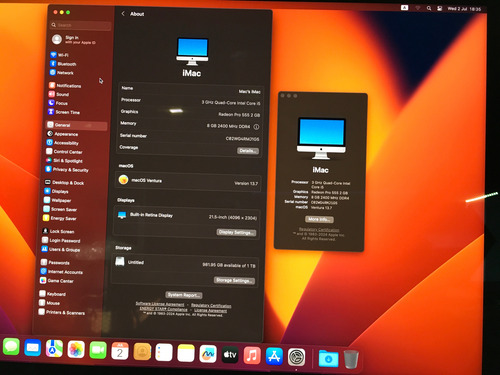Image resolution: width=500 pixels, height=375 pixels.
Task: Open Desktop & Dock settings
Action: click(x=64, y=183)
